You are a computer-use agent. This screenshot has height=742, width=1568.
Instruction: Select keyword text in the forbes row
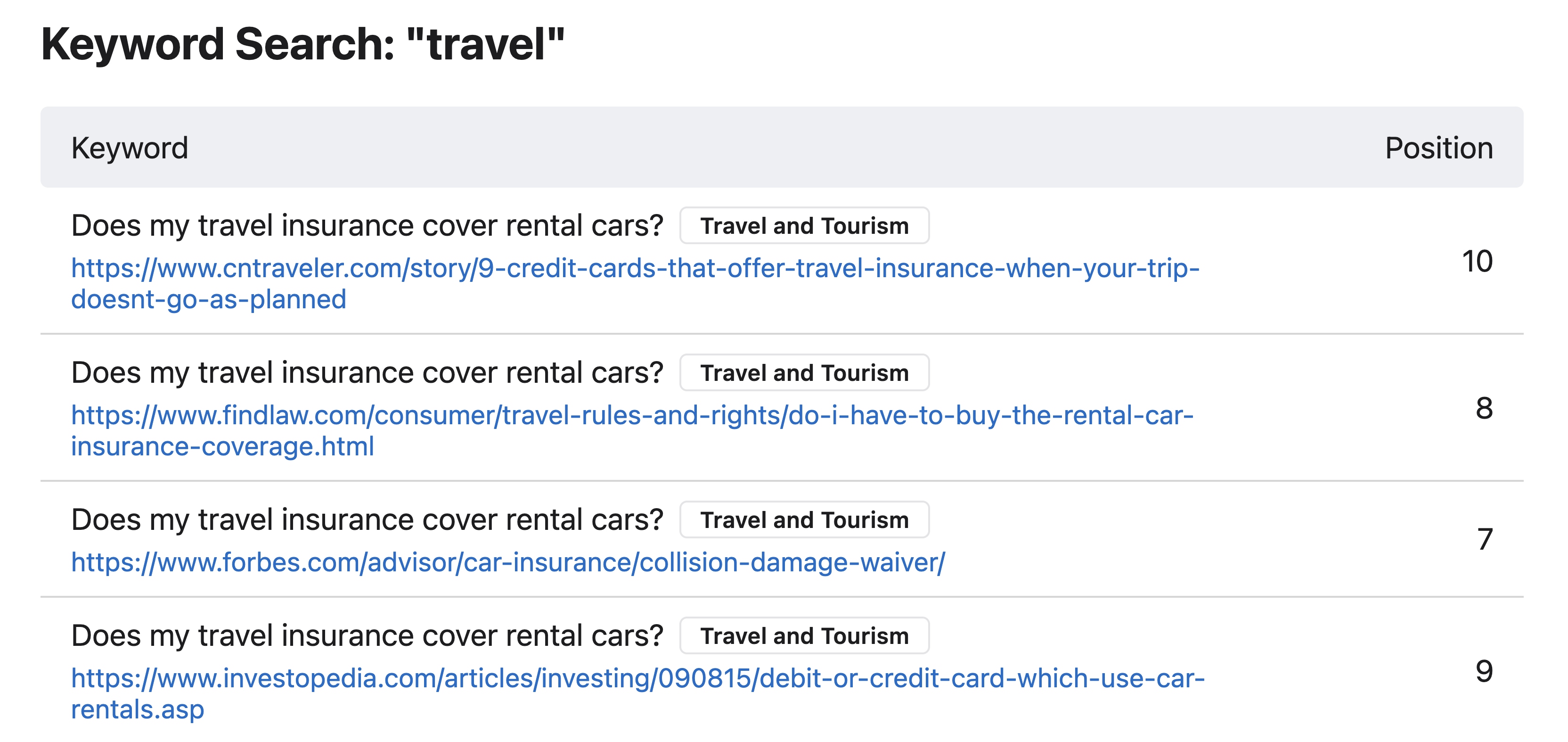[x=367, y=520]
